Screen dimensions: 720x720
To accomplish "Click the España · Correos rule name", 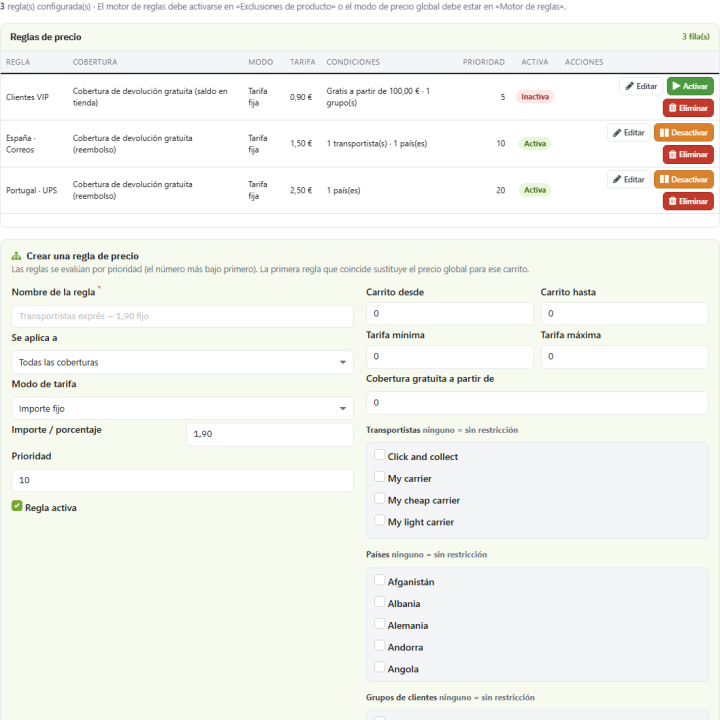I will pos(21,144).
